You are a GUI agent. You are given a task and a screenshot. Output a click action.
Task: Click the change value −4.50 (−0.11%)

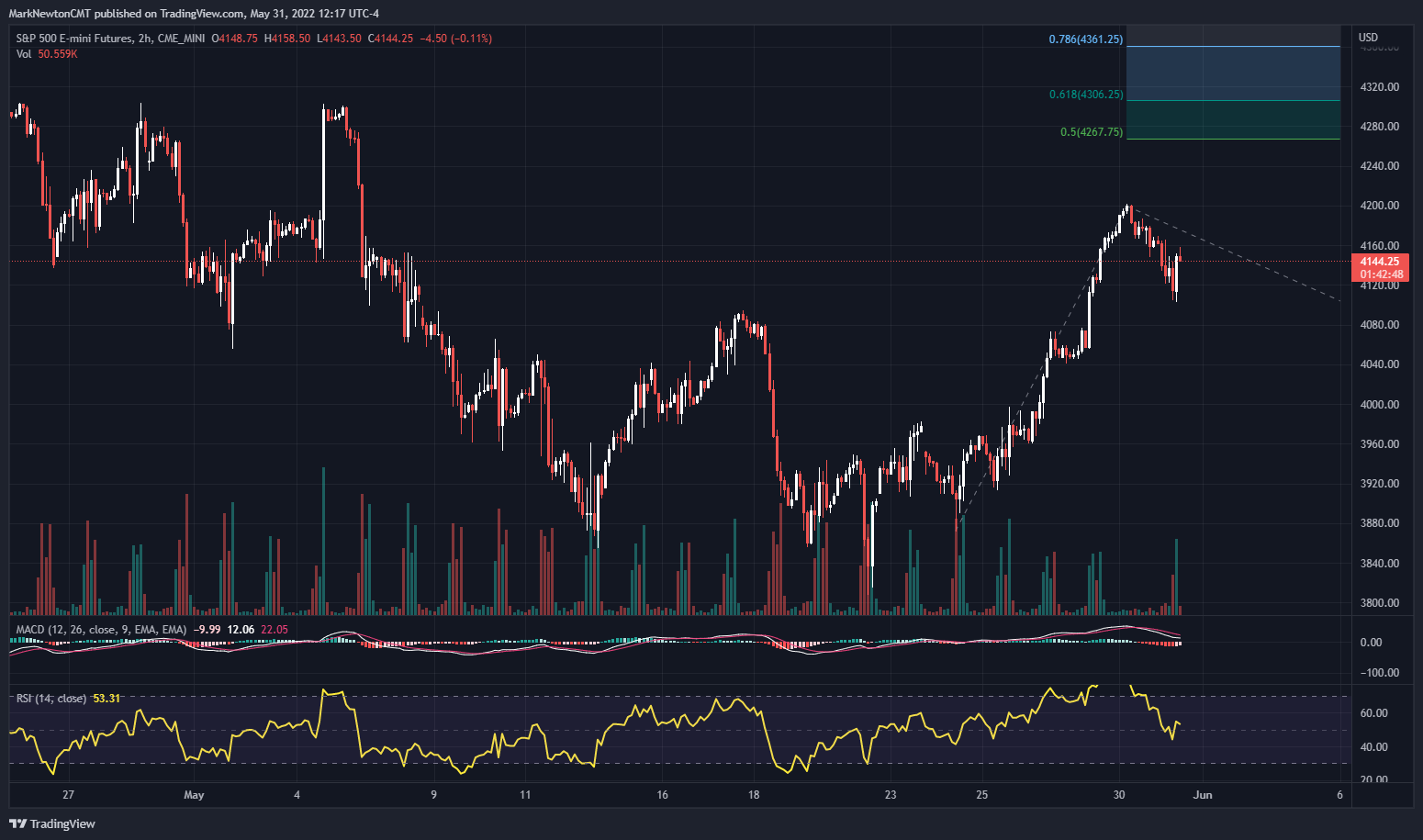[455, 39]
